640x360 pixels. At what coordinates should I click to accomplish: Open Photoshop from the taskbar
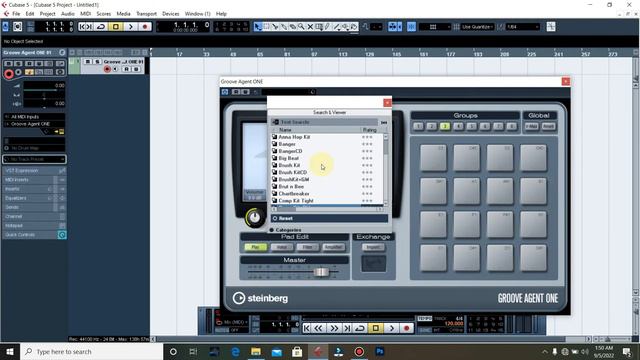point(380,351)
